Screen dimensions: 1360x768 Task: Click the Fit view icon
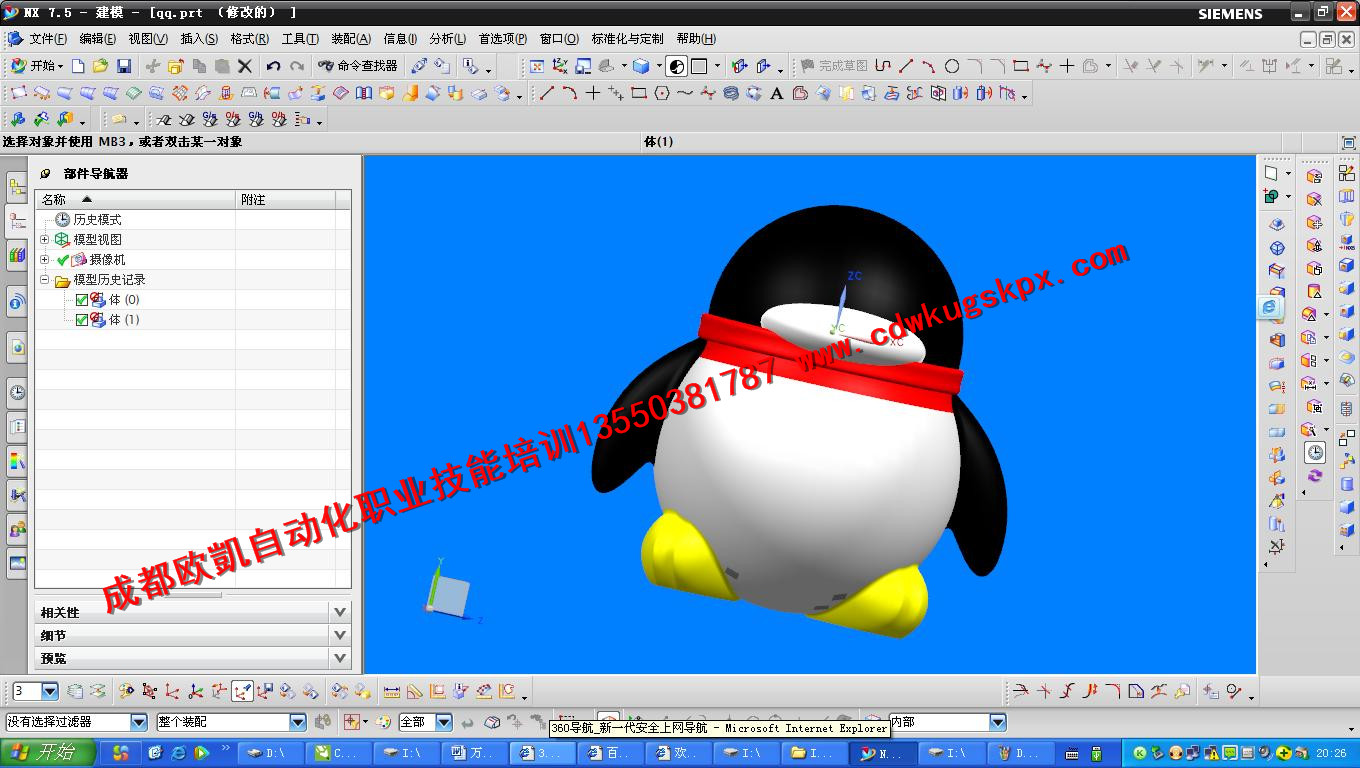(537, 66)
